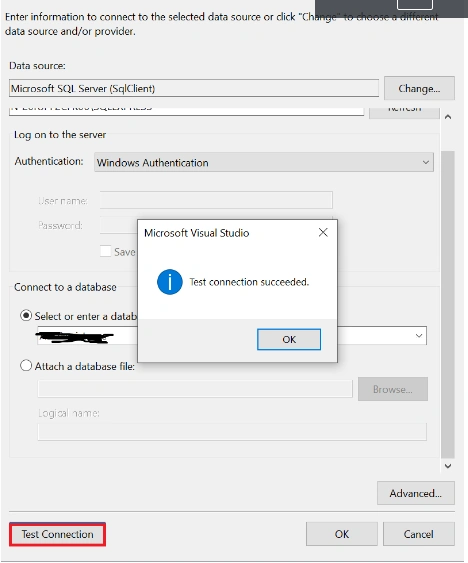This screenshot has height=563, width=468.
Task: Tick the Save my password checkbox
Action: (105, 251)
